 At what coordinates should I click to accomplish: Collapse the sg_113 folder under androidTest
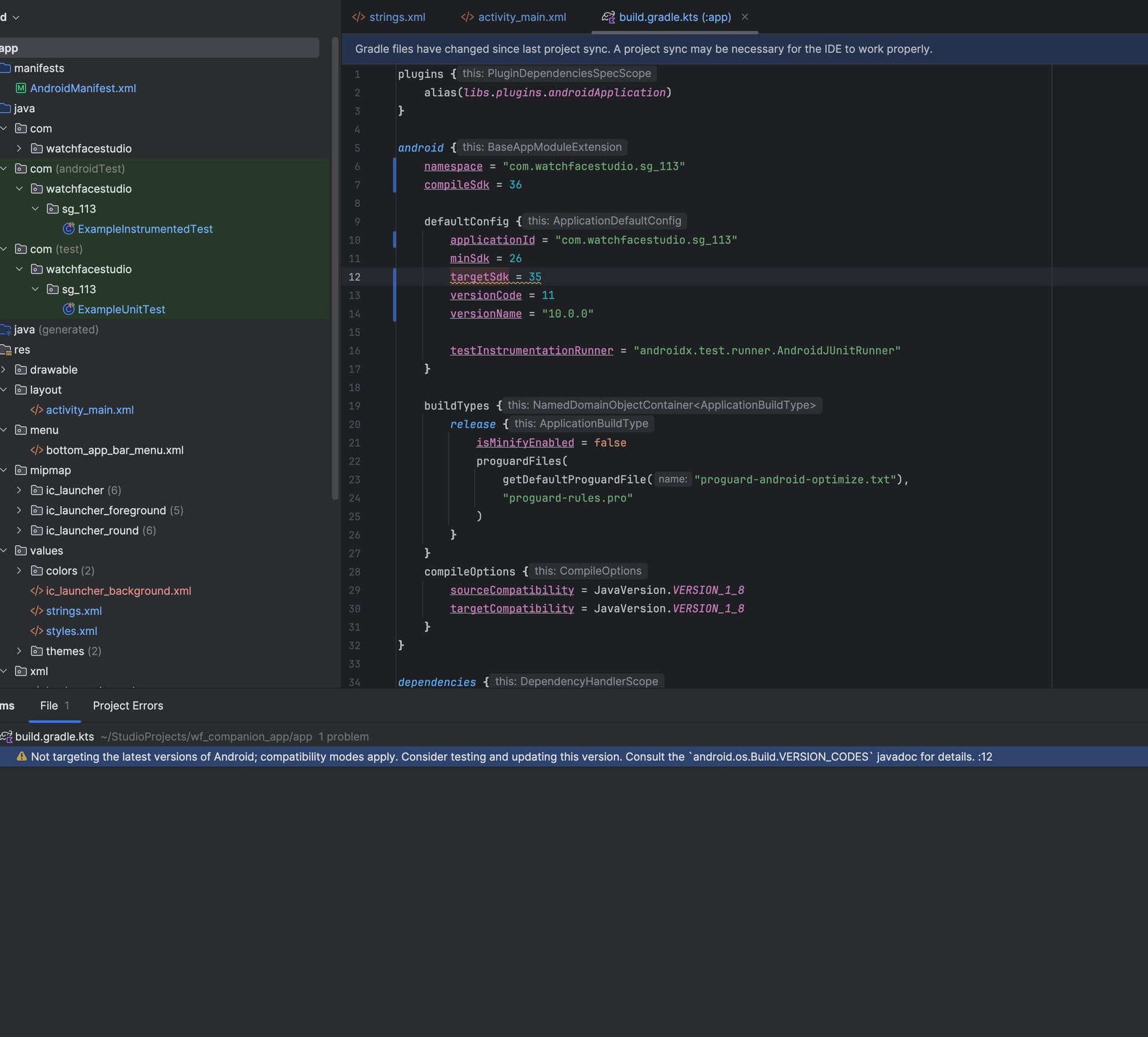[x=35, y=209]
